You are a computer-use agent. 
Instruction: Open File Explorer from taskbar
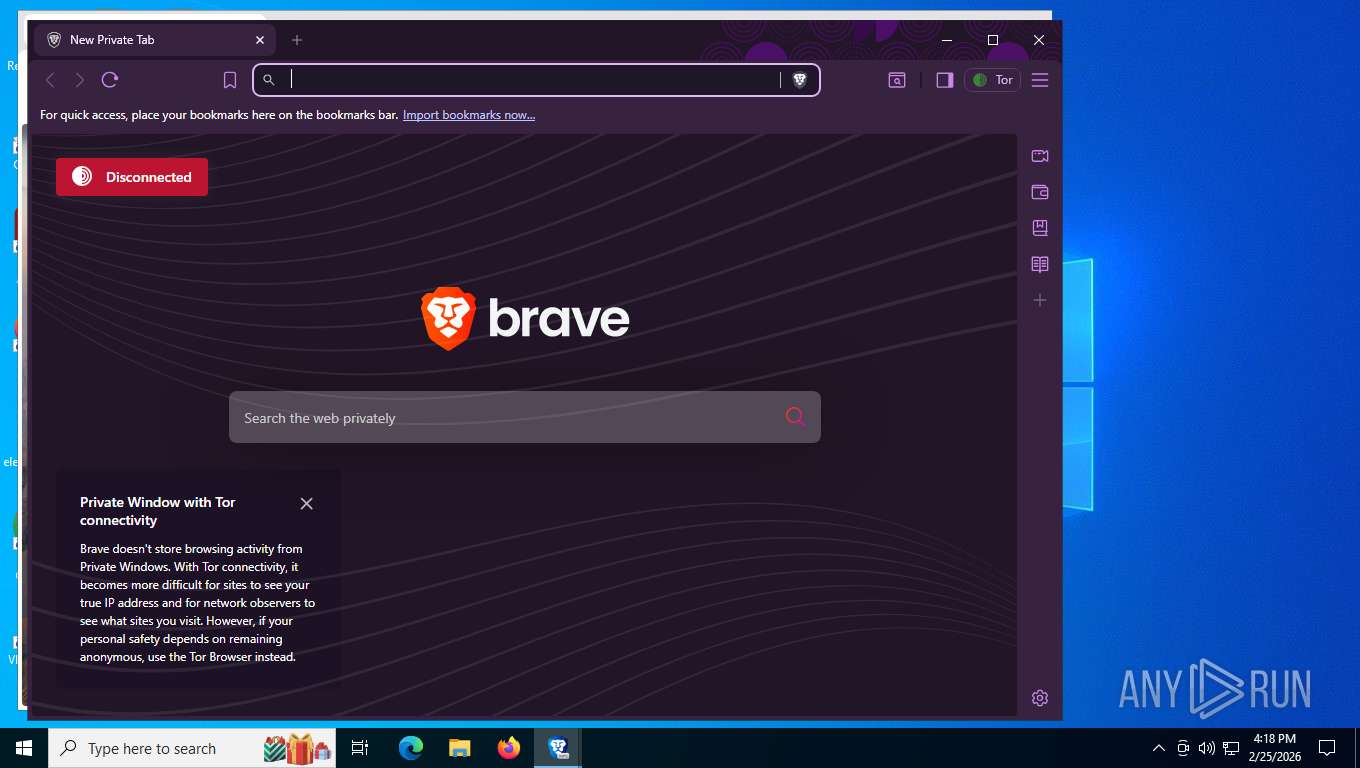[x=459, y=748]
